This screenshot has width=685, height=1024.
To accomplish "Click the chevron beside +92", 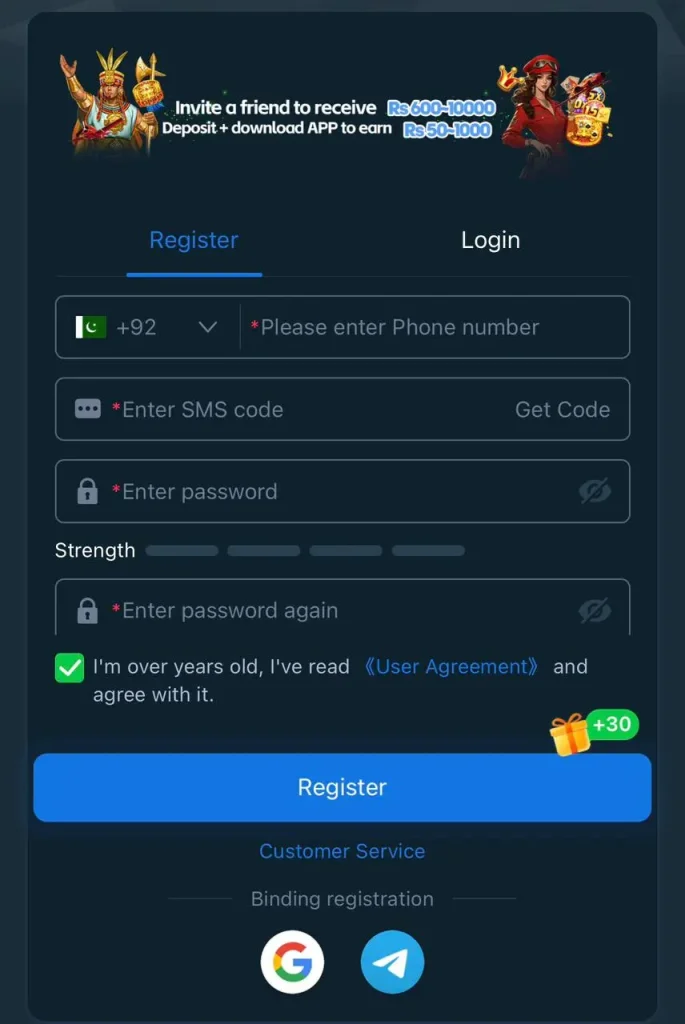I will click(208, 327).
